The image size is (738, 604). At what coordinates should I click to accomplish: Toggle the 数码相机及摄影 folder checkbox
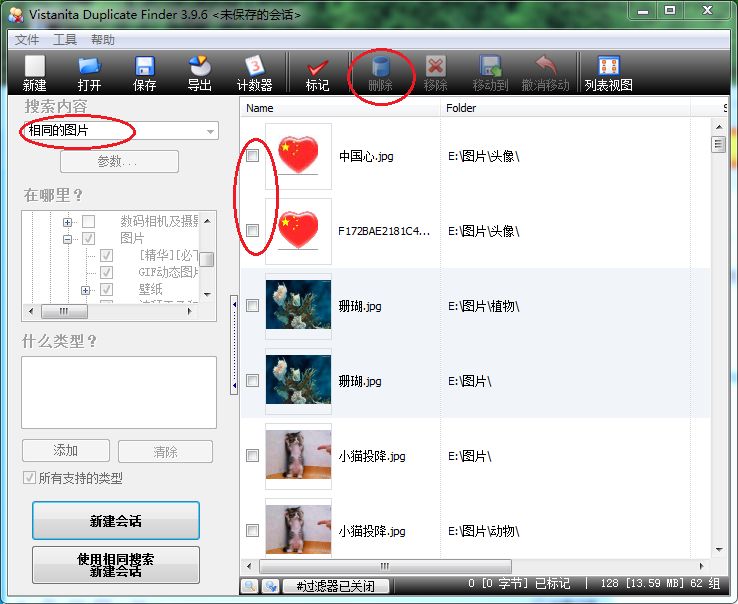click(x=88, y=221)
